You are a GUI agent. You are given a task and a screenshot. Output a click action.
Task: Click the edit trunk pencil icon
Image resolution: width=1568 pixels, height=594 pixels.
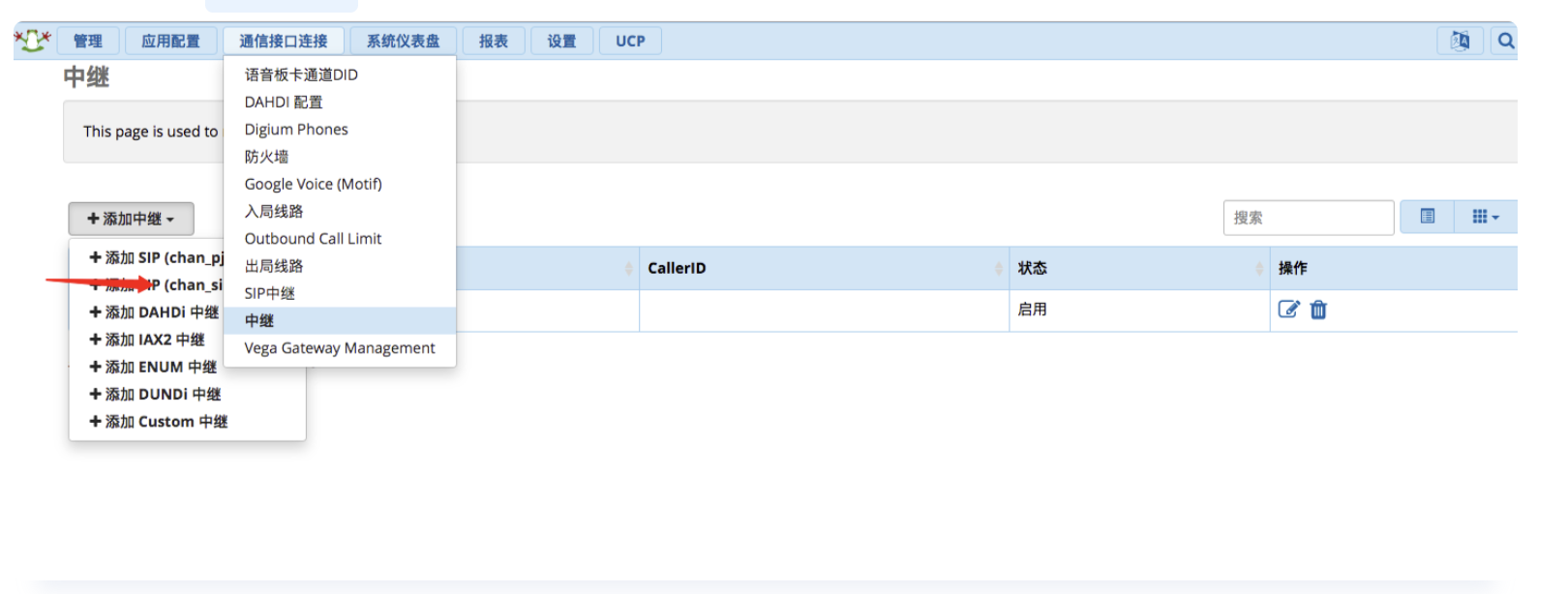tap(1288, 310)
